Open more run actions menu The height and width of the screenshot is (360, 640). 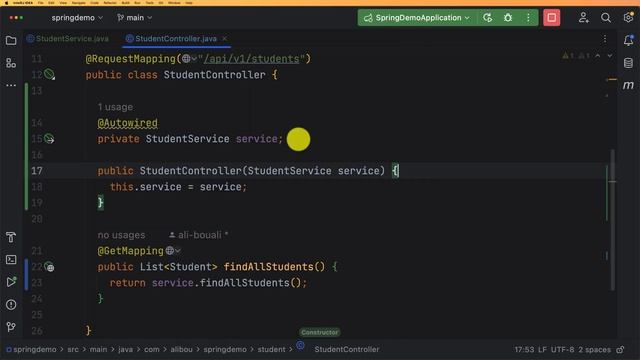click(x=528, y=18)
